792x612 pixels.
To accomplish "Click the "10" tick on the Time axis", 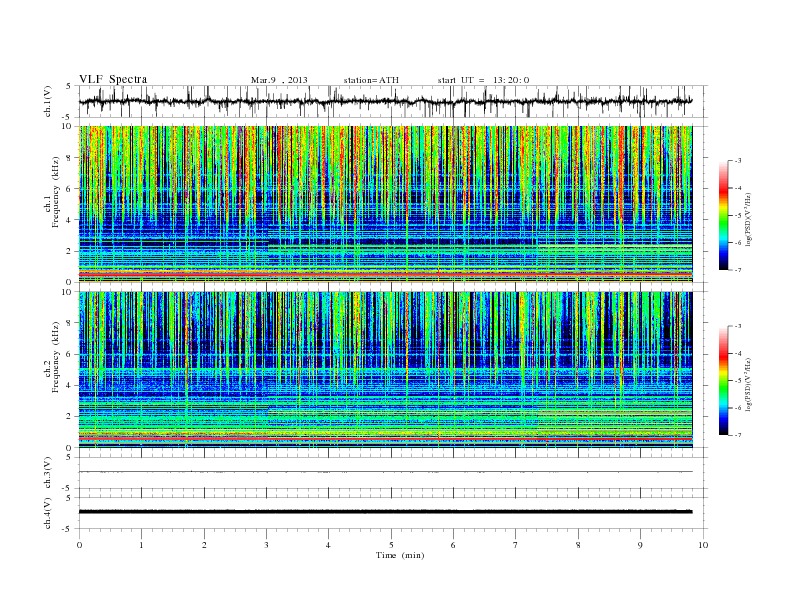I will pyautogui.click(x=703, y=545).
